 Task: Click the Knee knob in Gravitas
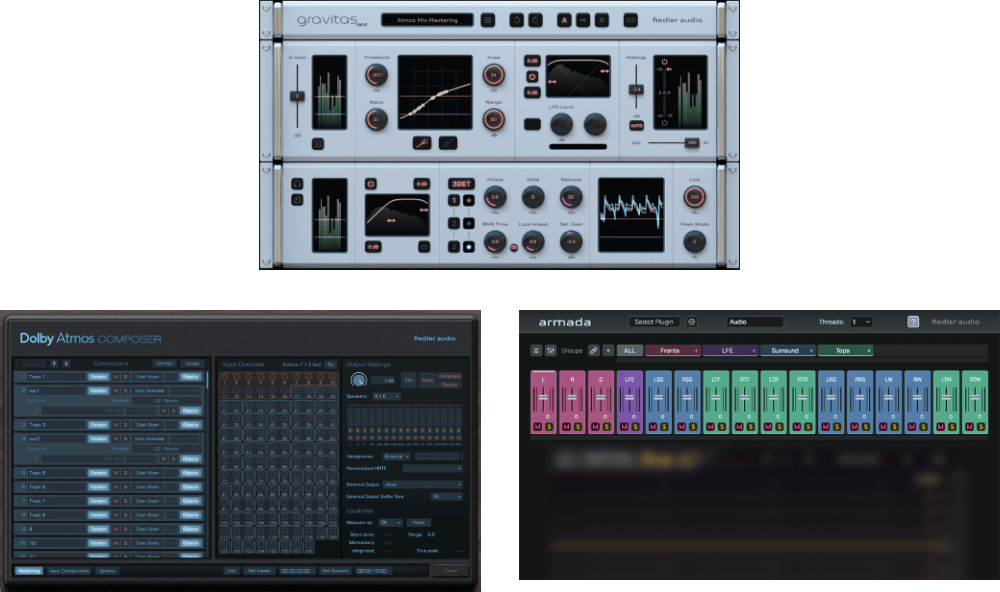click(493, 75)
